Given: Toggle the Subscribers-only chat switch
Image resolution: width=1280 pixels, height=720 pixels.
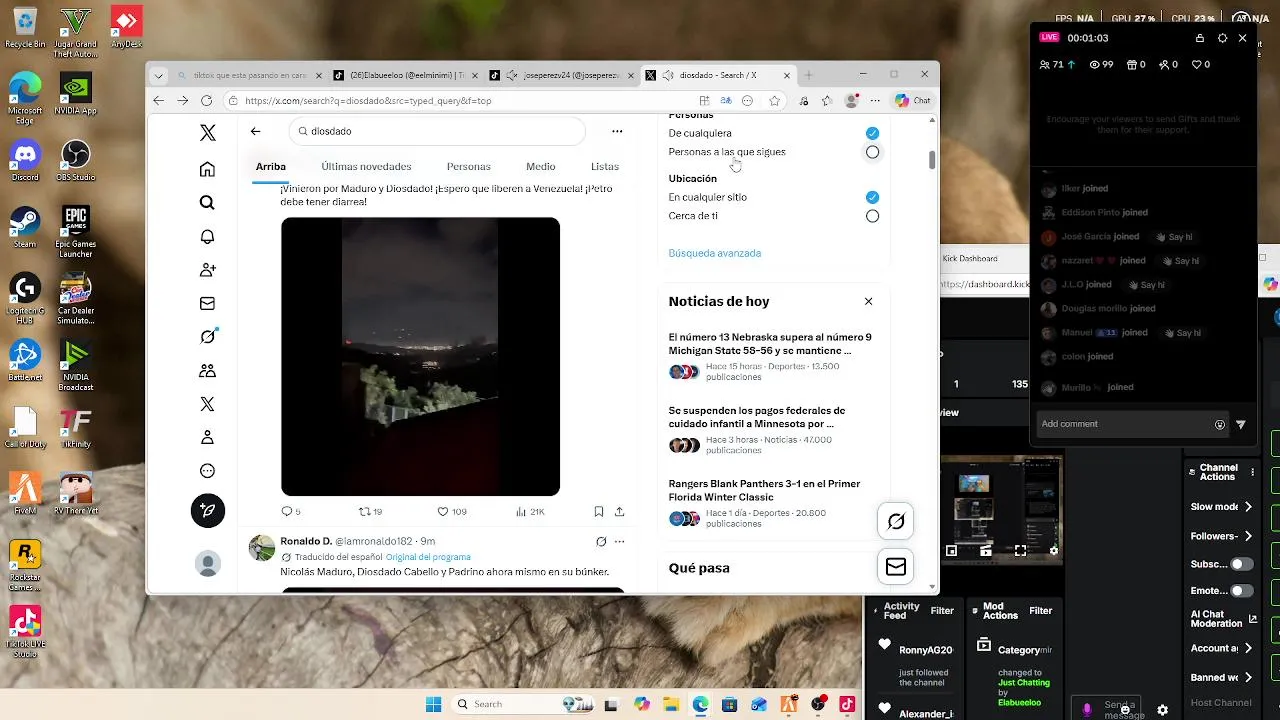Looking at the screenshot, I should (1241, 564).
